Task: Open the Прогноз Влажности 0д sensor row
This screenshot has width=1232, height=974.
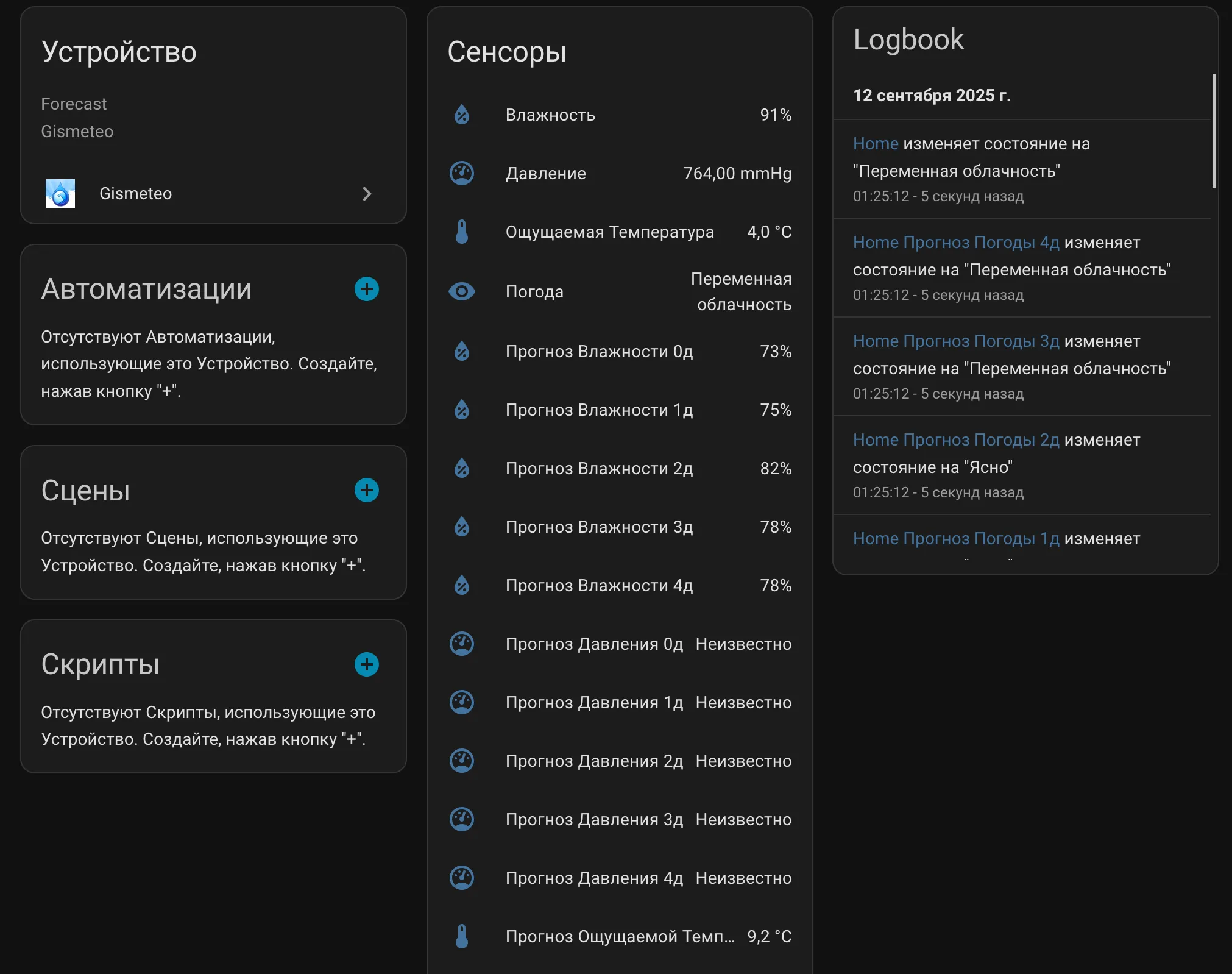Action: (x=620, y=351)
